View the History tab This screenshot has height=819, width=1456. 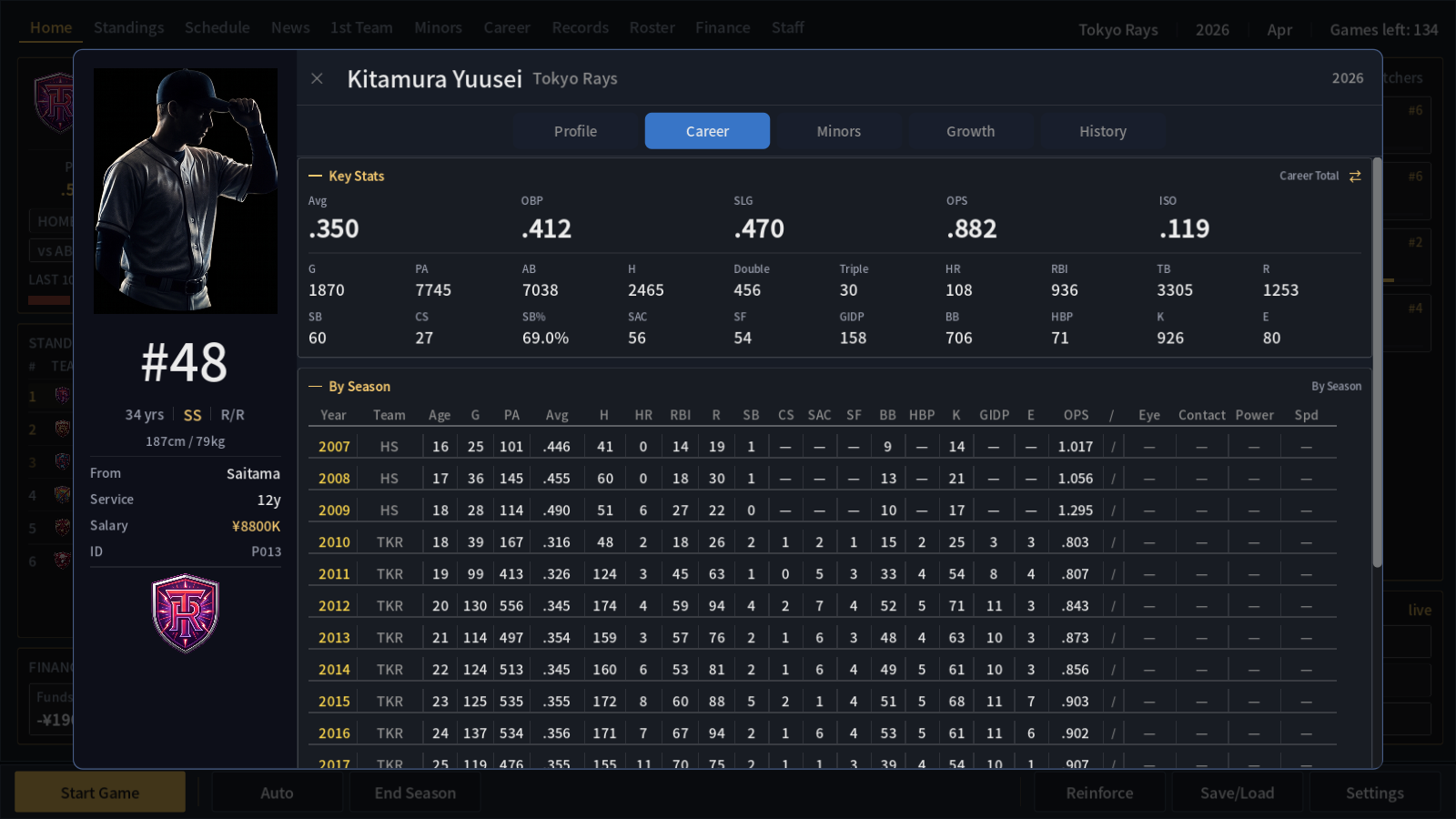(x=1102, y=131)
